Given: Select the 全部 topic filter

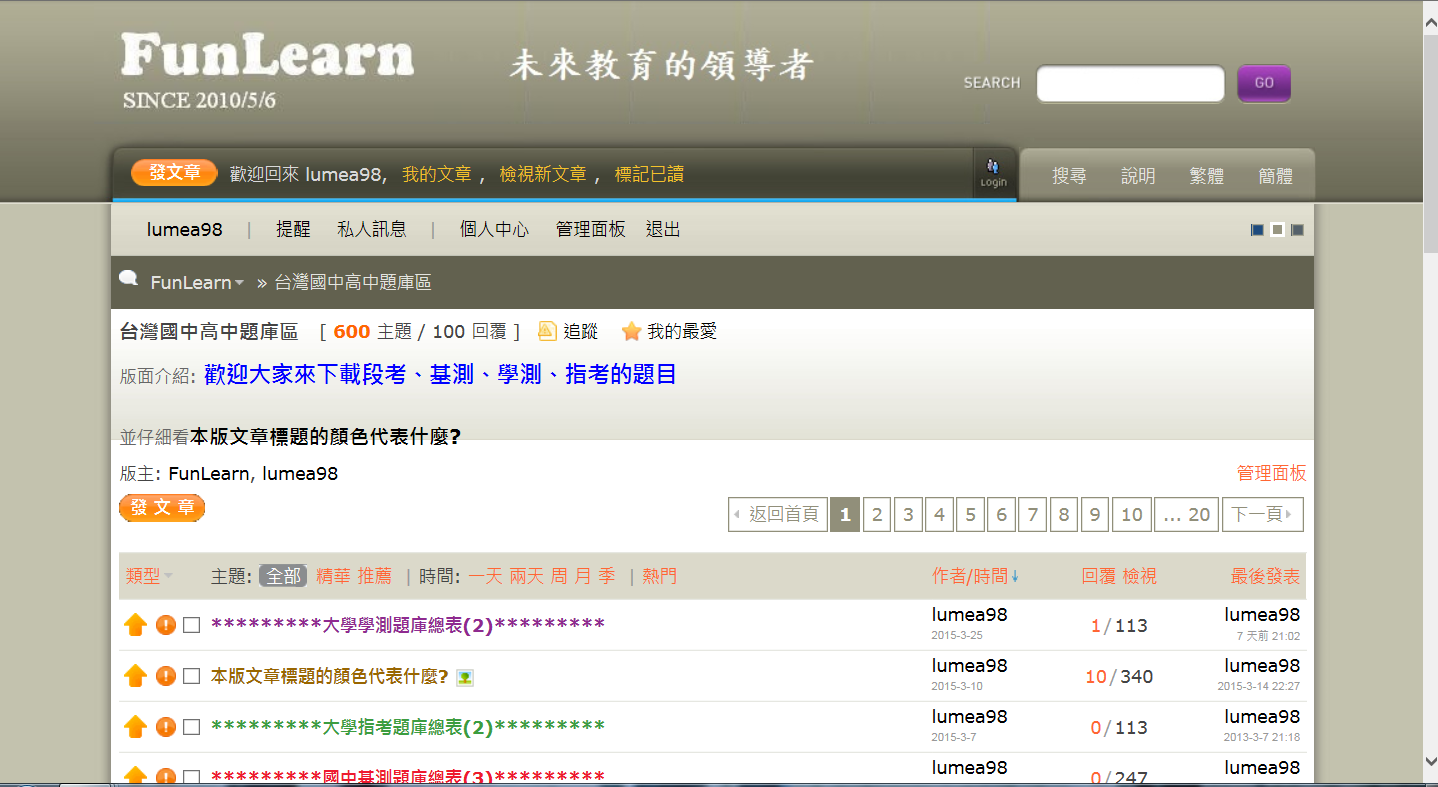Looking at the screenshot, I should click(x=284, y=576).
